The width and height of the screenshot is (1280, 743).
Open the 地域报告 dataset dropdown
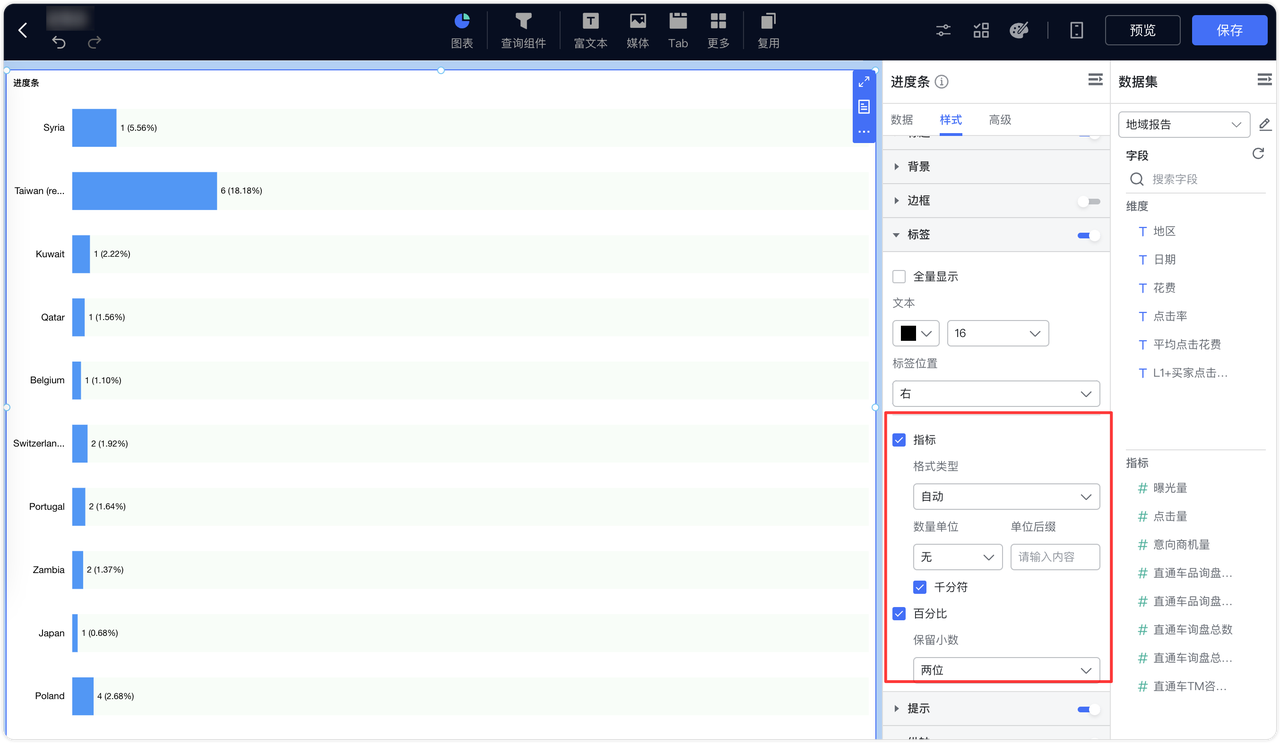(1183, 124)
